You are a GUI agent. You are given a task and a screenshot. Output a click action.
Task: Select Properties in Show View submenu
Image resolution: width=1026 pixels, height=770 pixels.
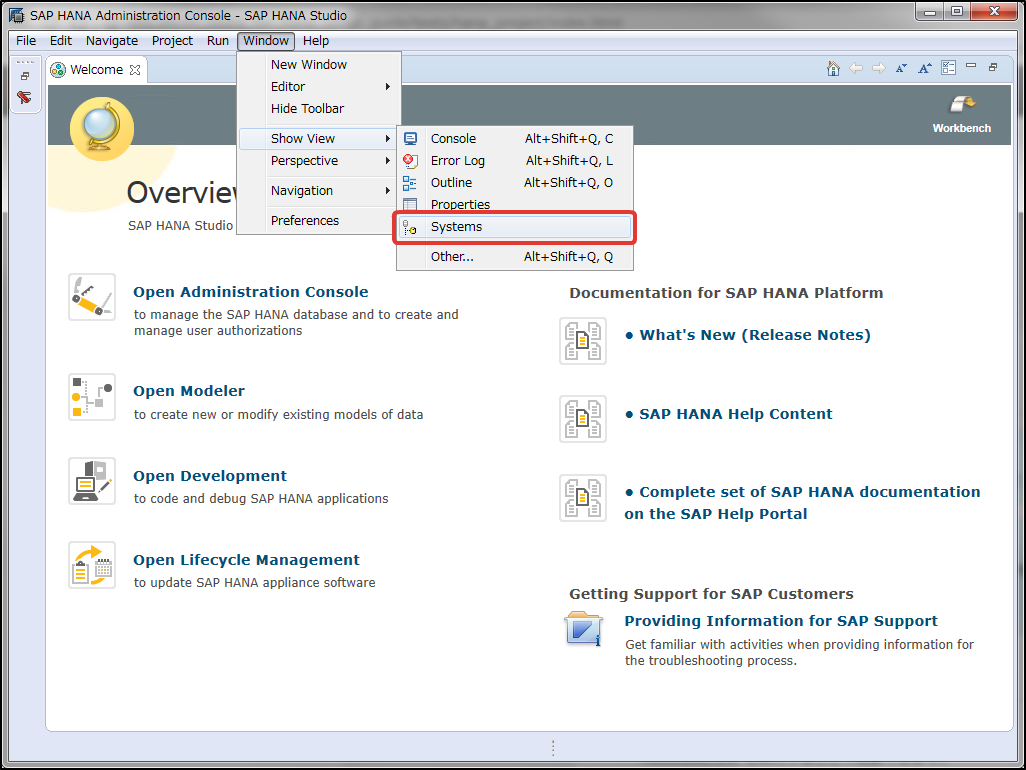[x=515, y=205]
